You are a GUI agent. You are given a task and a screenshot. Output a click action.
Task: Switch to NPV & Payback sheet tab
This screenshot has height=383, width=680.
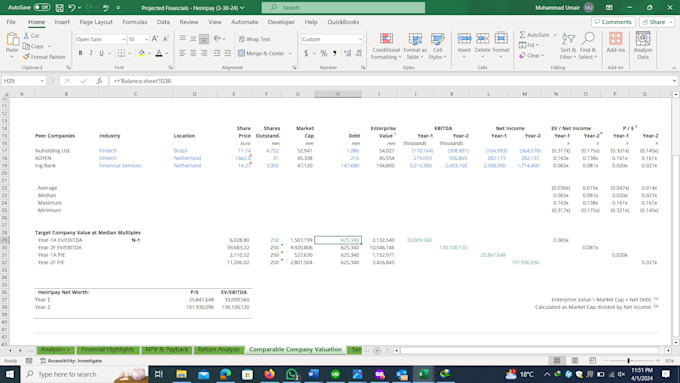pos(167,350)
